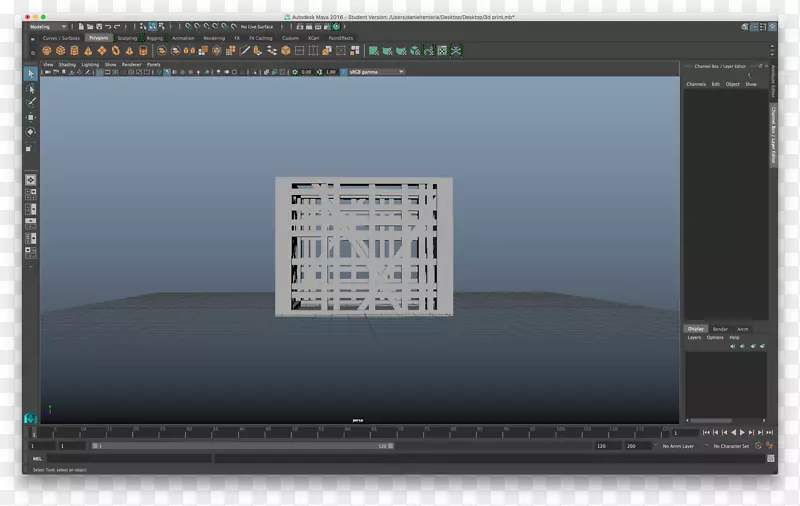Toggle the Channel Box panel icon at top right
This screenshot has width=800, height=506.
click(x=771, y=27)
